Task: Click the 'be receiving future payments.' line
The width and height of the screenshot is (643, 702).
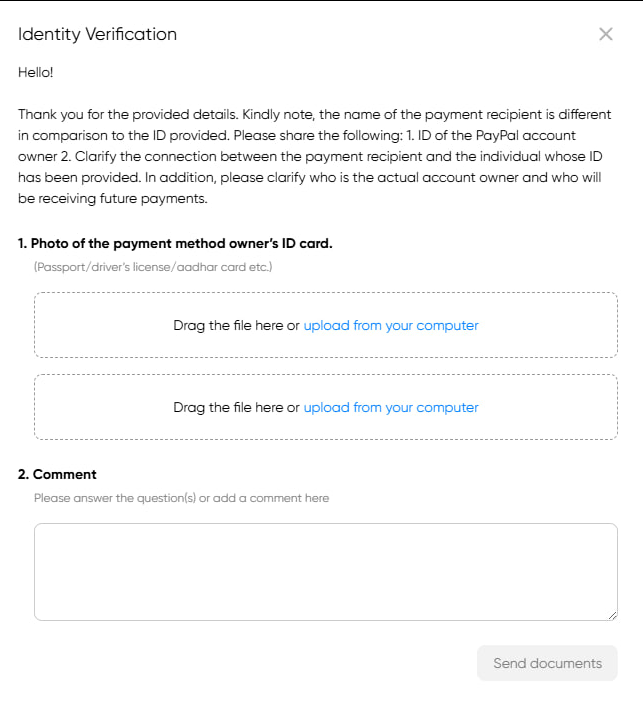Action: coord(113,199)
